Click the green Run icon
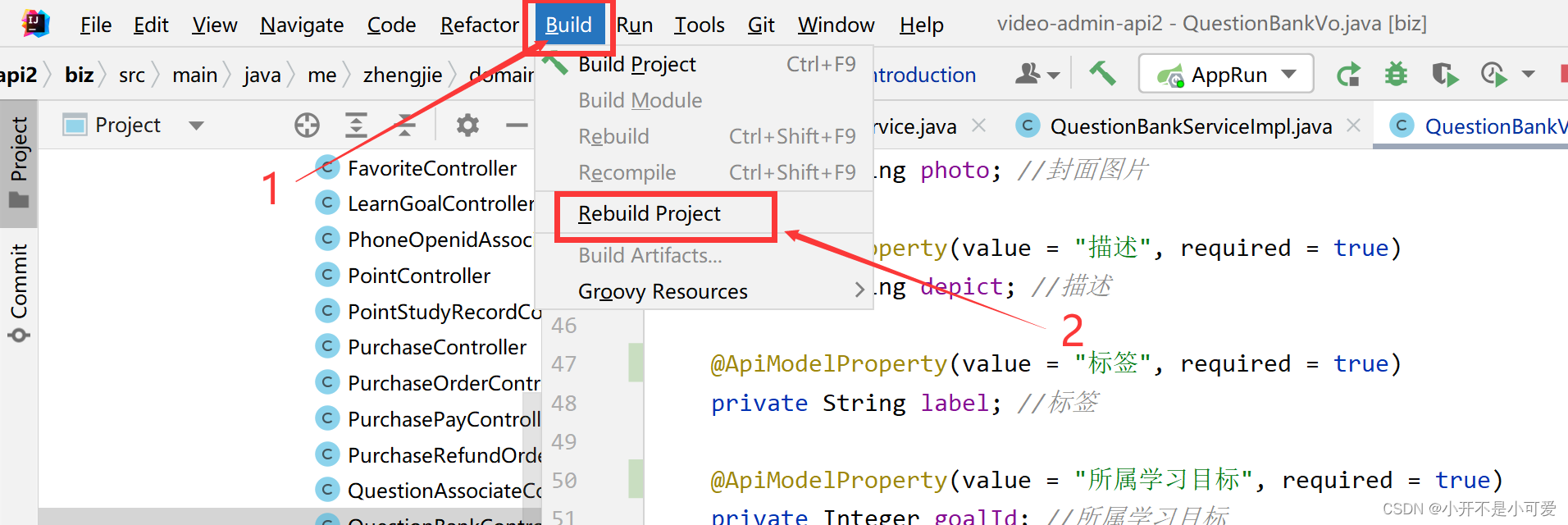 coord(1349,74)
